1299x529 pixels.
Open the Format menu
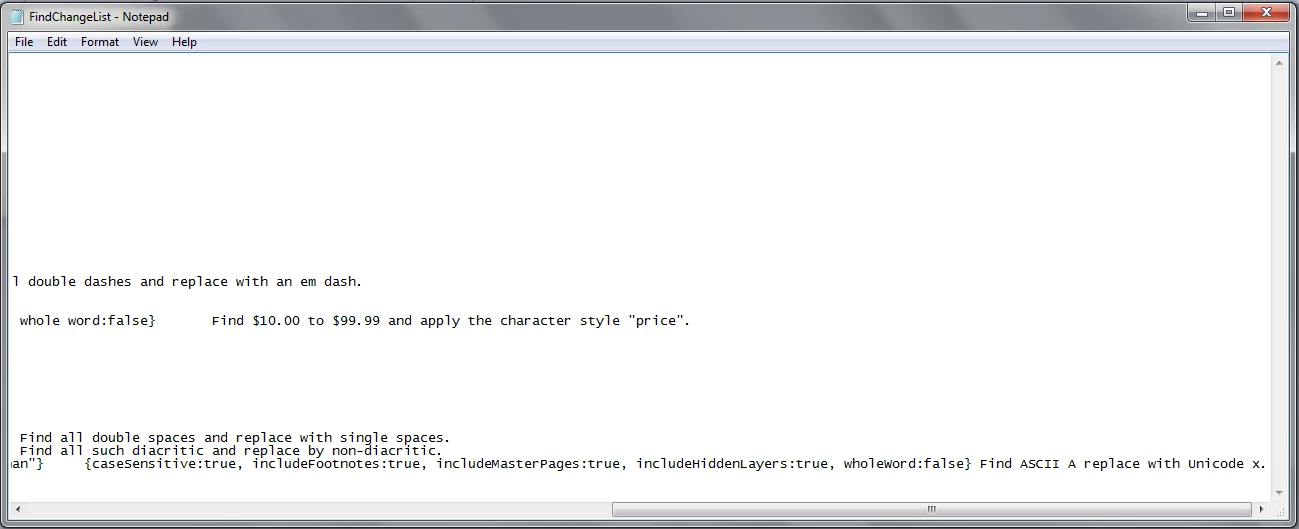100,42
